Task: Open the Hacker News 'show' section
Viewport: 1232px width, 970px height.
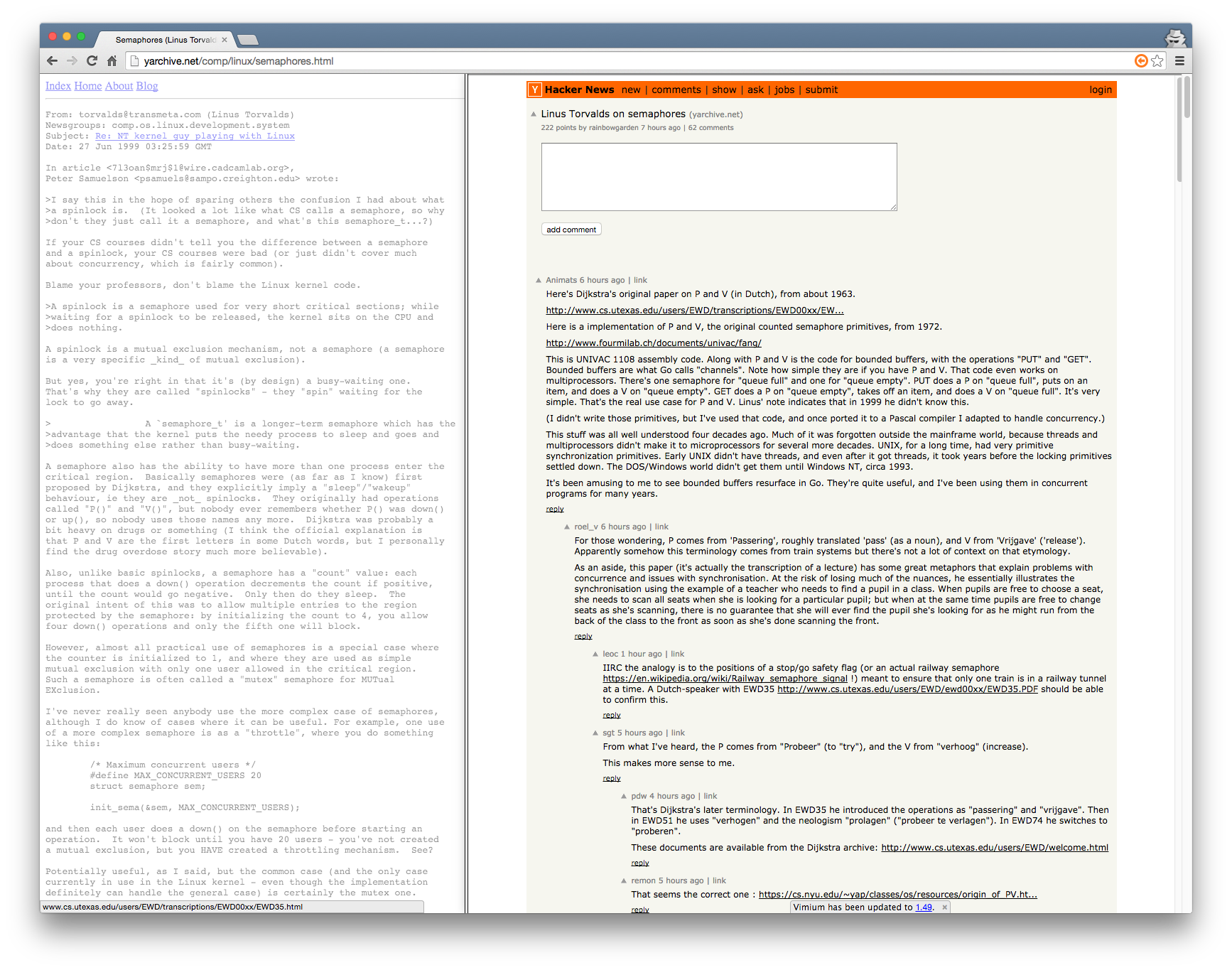Action: (x=724, y=90)
